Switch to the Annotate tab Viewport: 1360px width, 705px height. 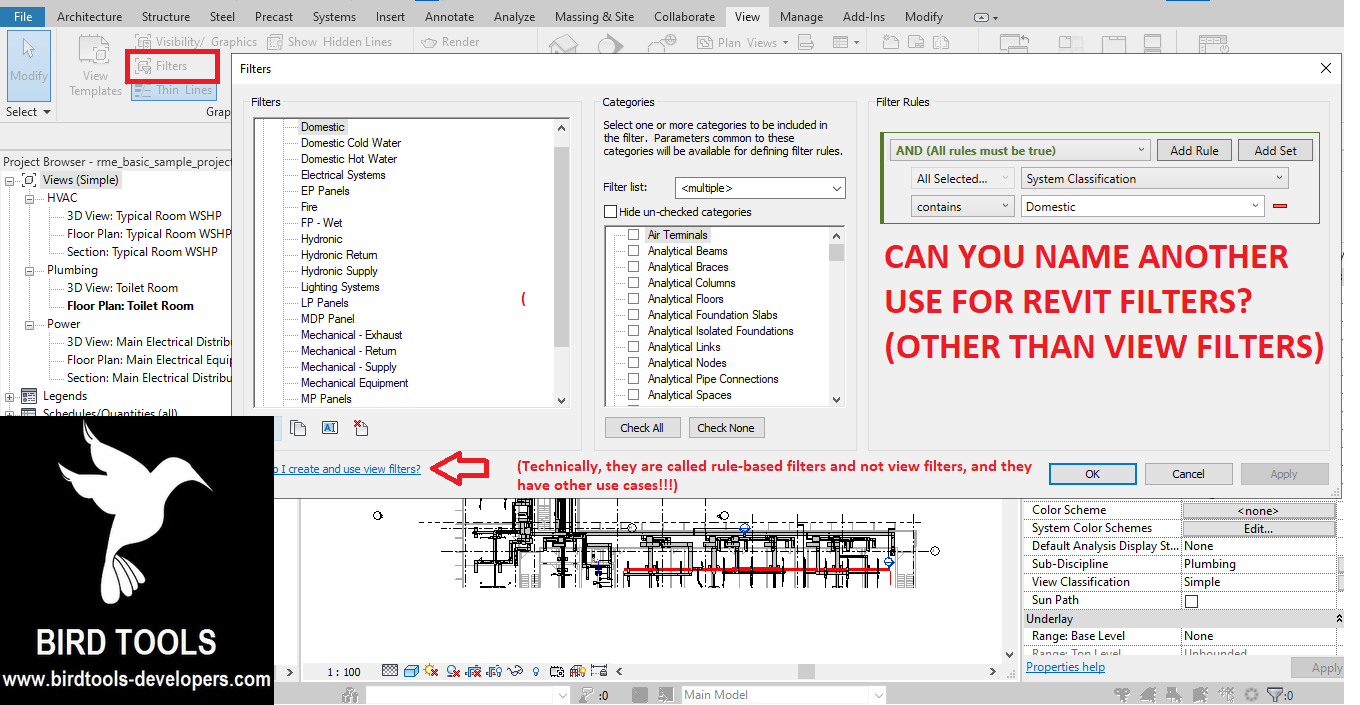click(449, 16)
